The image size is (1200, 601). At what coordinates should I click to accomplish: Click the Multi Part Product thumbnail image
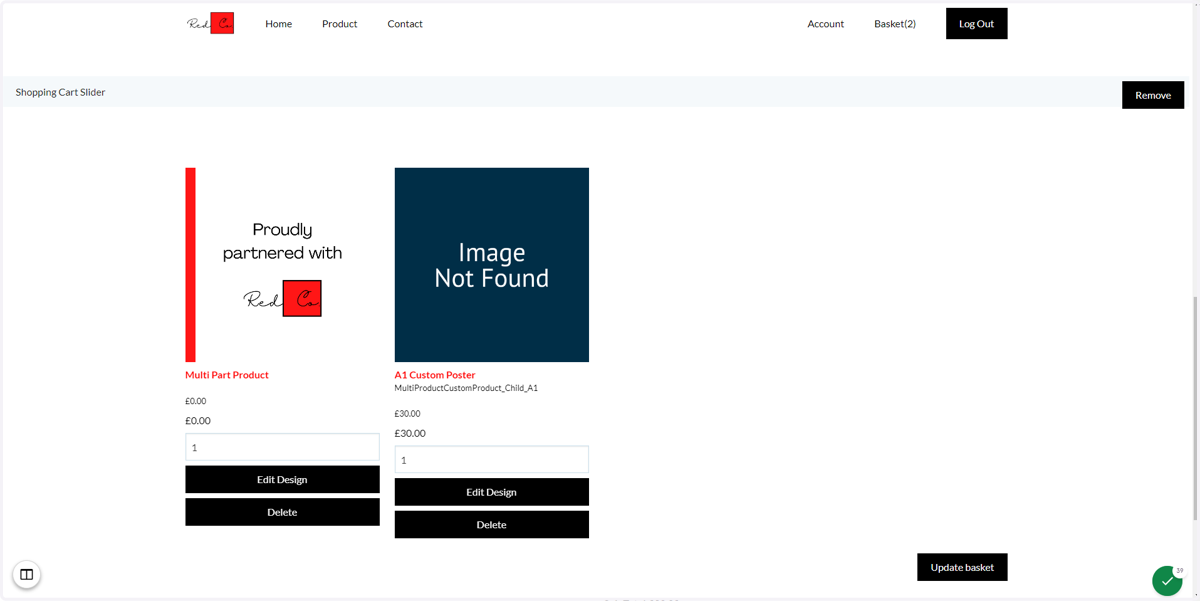pyautogui.click(x=282, y=265)
